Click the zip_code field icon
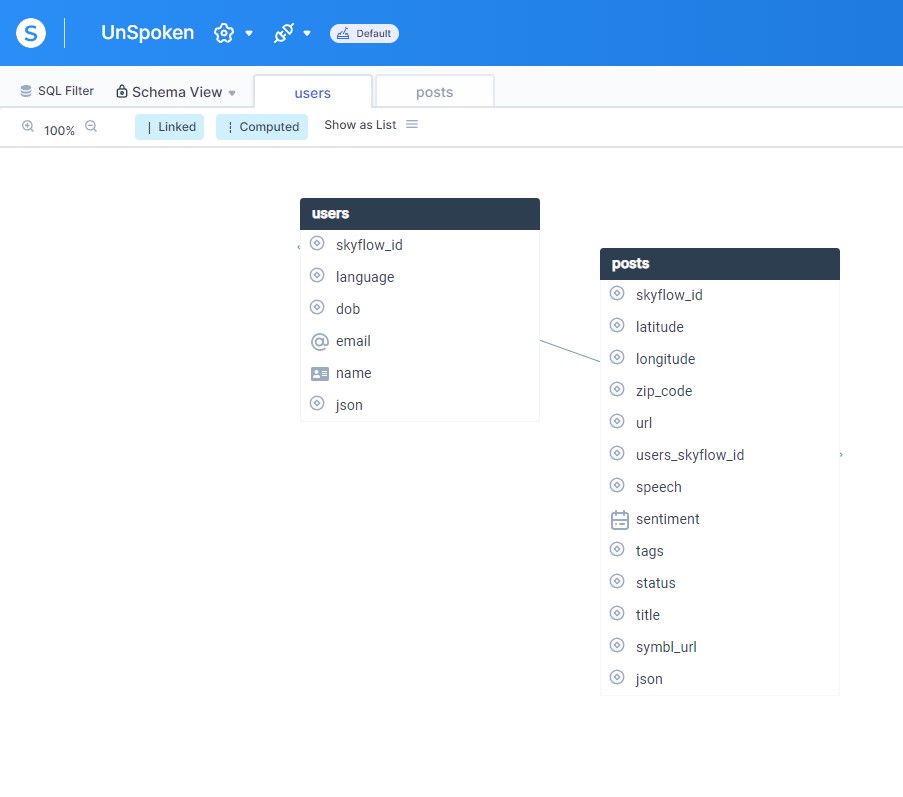 tap(617, 389)
